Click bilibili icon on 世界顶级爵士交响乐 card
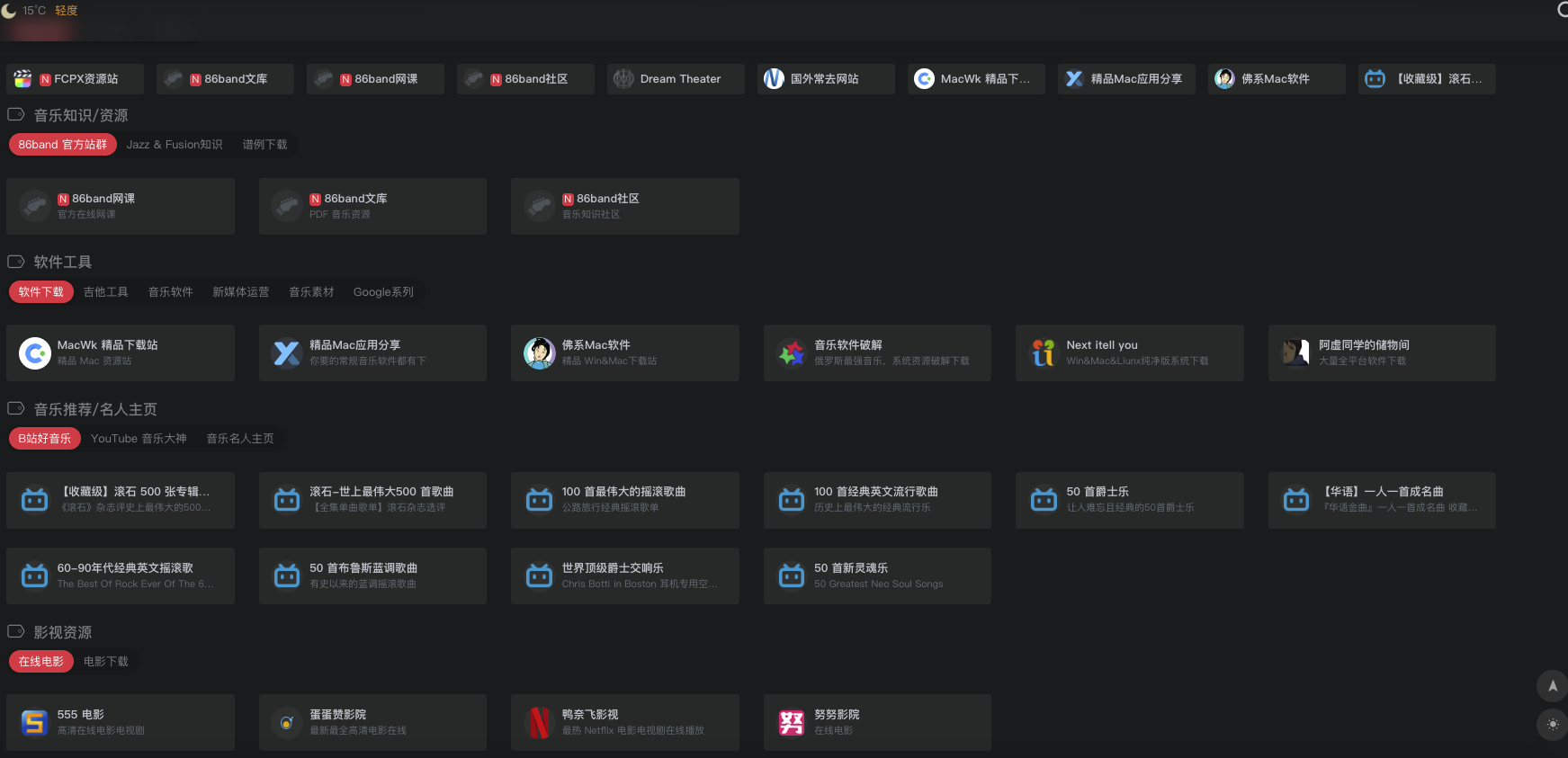This screenshot has height=758, width=1568. [x=539, y=576]
